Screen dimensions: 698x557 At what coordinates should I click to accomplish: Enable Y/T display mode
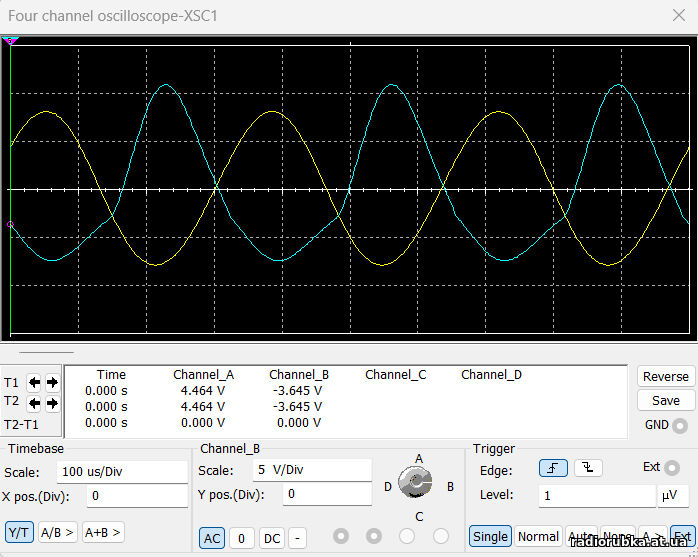19,533
